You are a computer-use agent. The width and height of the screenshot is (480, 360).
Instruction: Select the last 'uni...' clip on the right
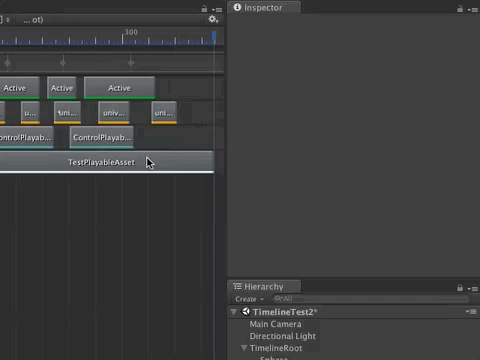pos(164,113)
